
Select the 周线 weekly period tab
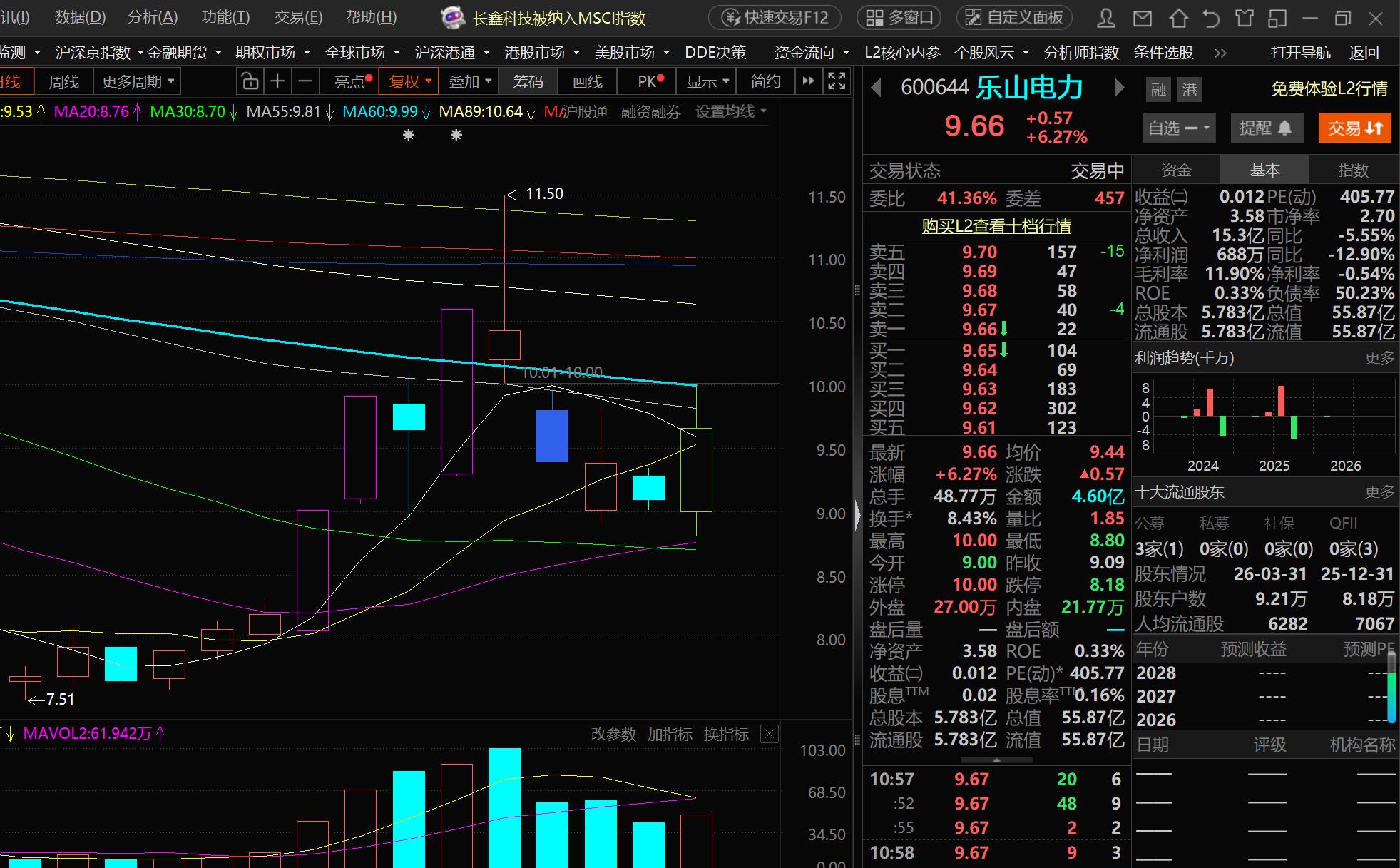[63, 82]
